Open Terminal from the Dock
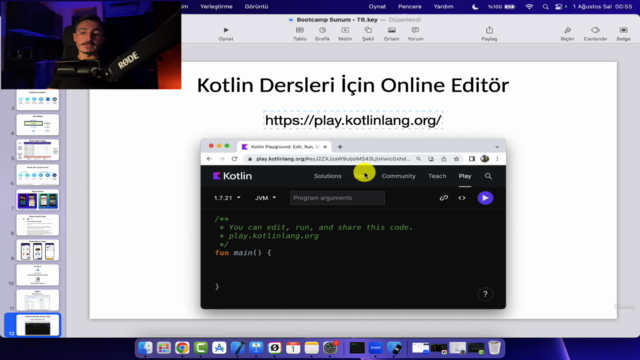The height and width of the screenshot is (360, 640). (357, 348)
